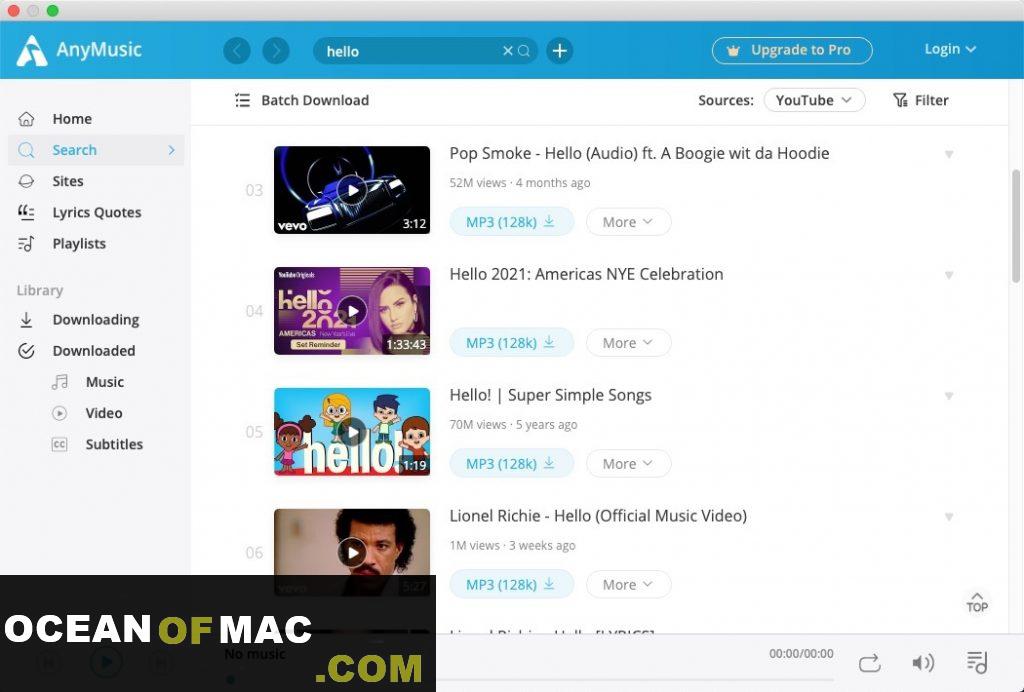This screenshot has width=1024, height=692.
Task: Click the magnifier icon in search box
Action: coord(524,51)
